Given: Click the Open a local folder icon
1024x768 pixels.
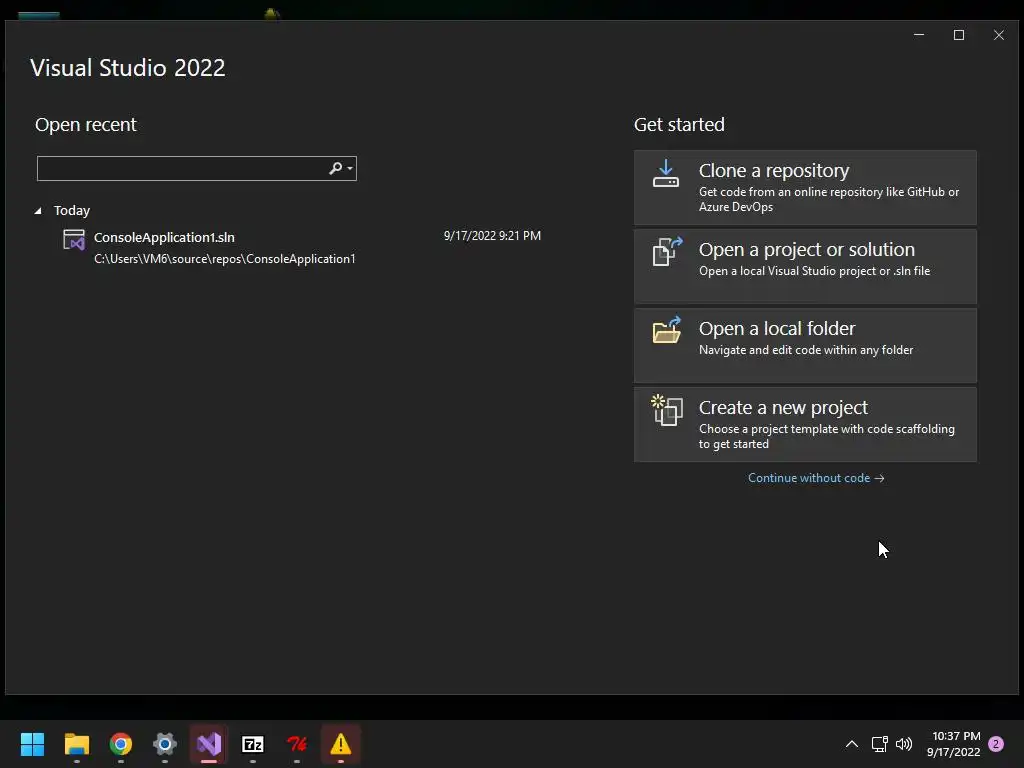Looking at the screenshot, I should (667, 330).
